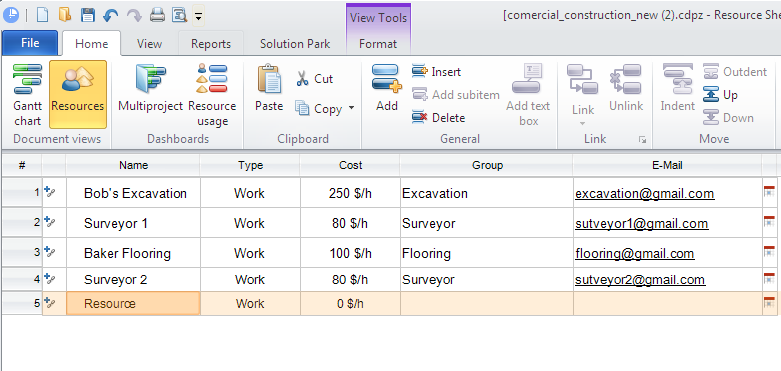Expand the quick access toolbar customize dropdown

pyautogui.click(x=198, y=16)
